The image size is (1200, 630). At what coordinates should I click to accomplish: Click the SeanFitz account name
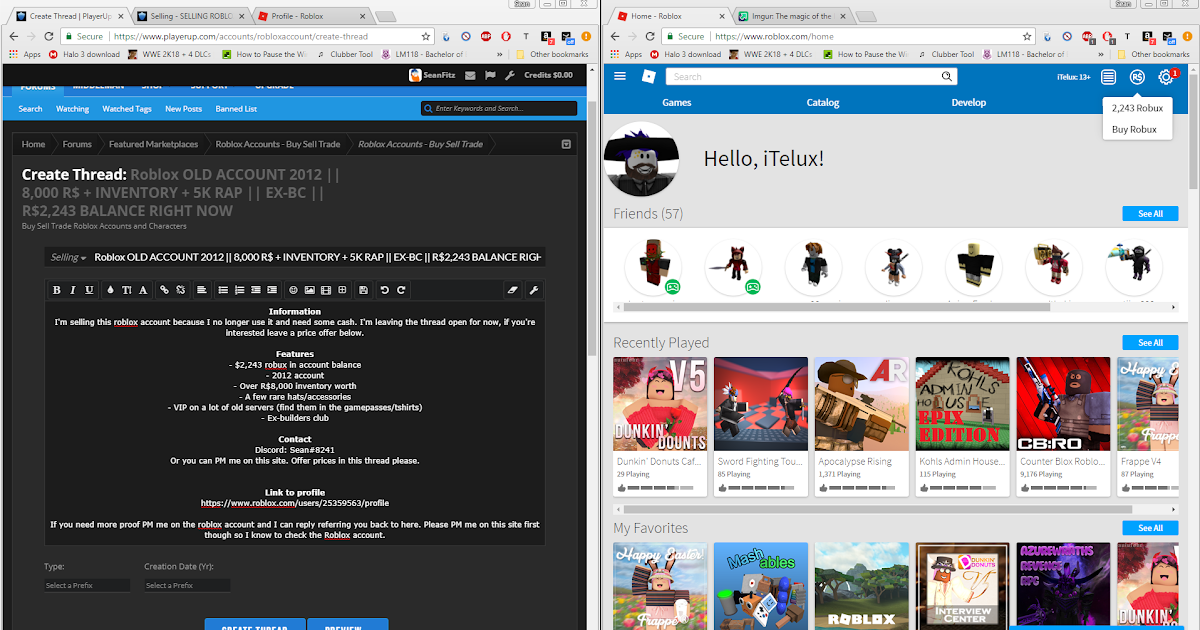click(437, 75)
